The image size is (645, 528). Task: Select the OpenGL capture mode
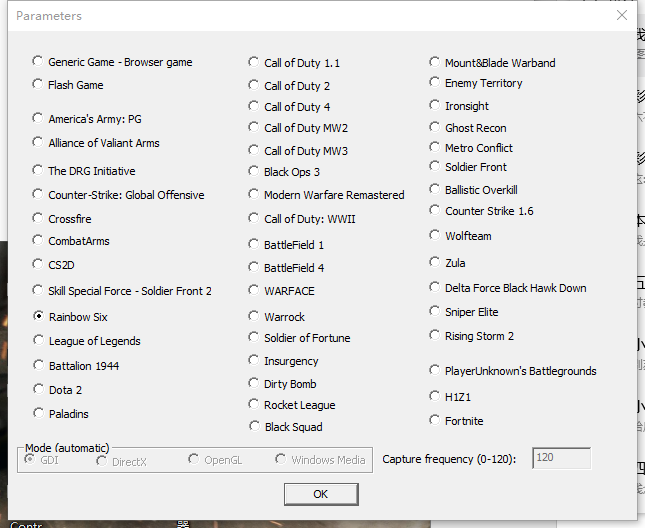tap(194, 460)
